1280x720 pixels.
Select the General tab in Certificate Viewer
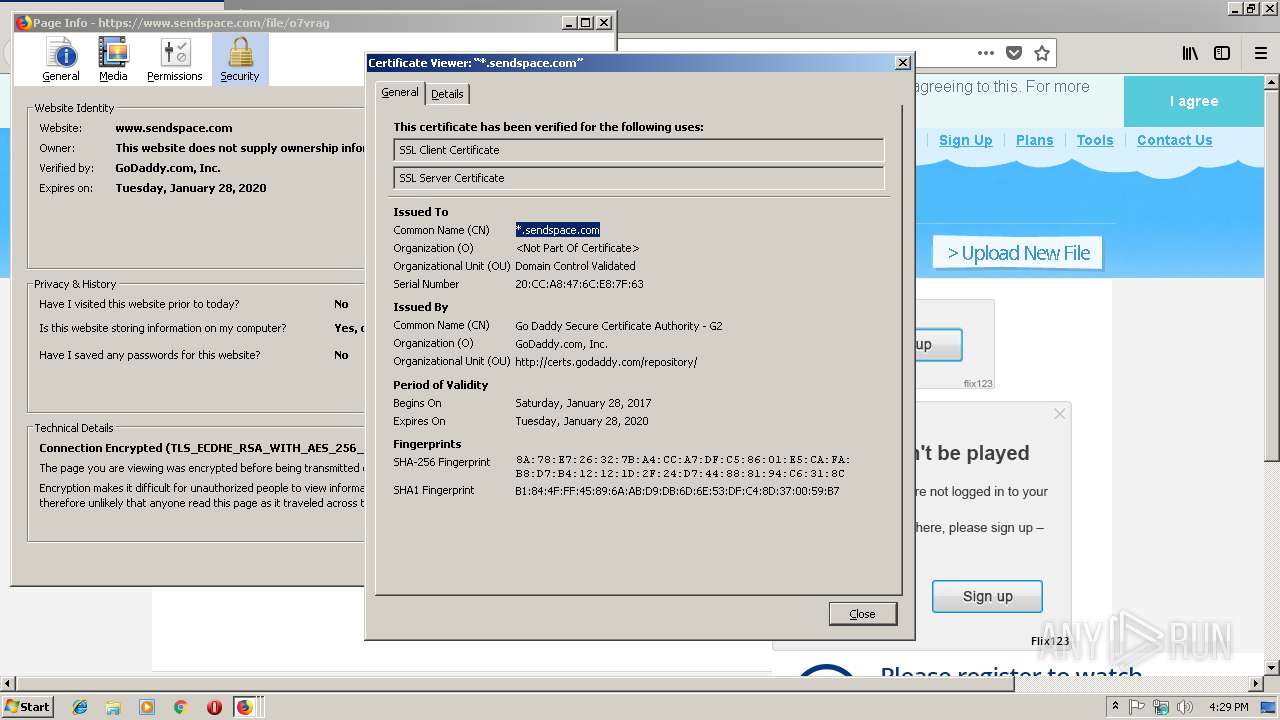point(400,92)
